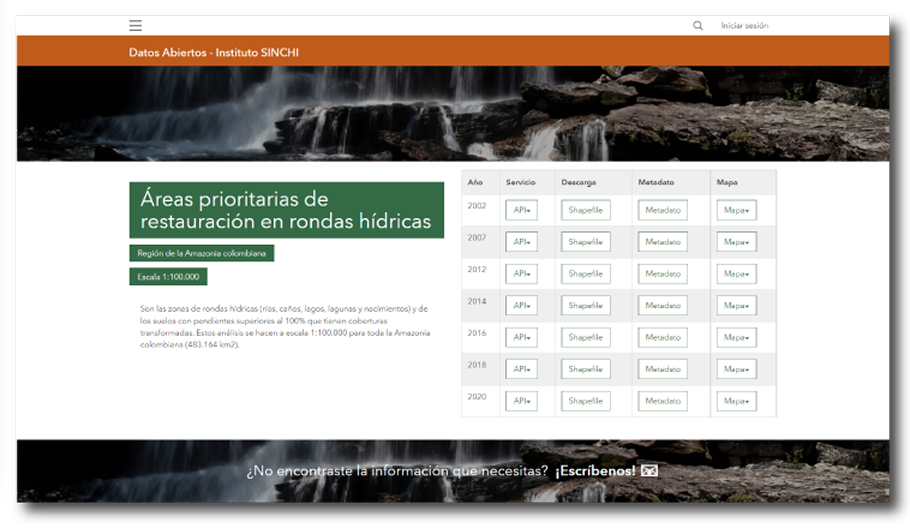Open Mapa dropdown for year 2018
This screenshot has width=910, height=530.
click(736, 370)
